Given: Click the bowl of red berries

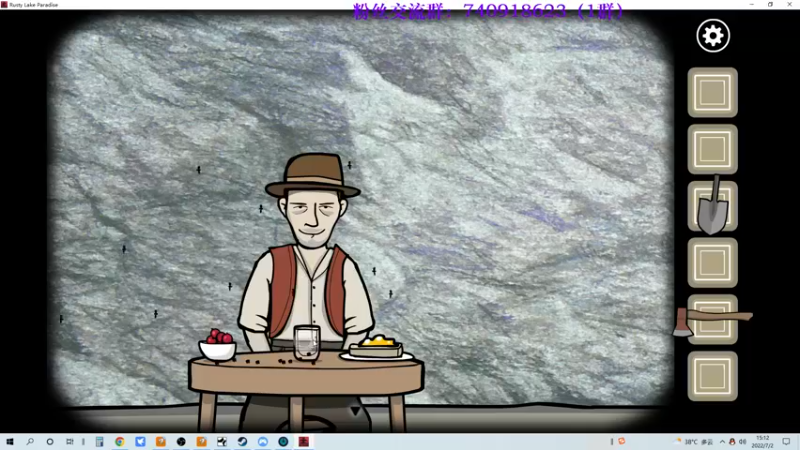Looking at the screenshot, I should [218, 345].
